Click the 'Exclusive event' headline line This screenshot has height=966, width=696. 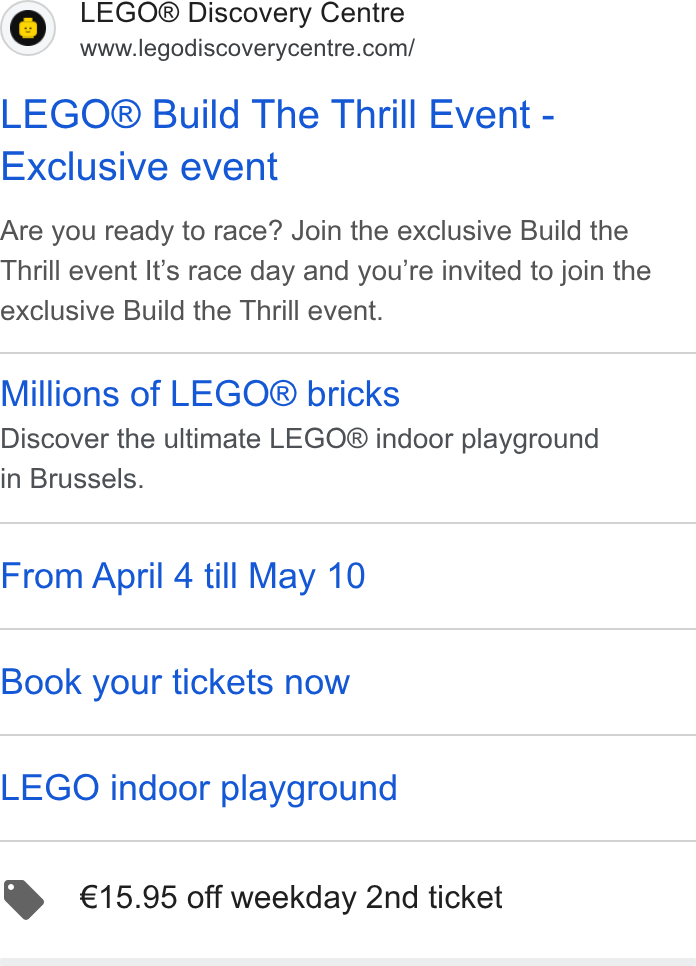139,166
